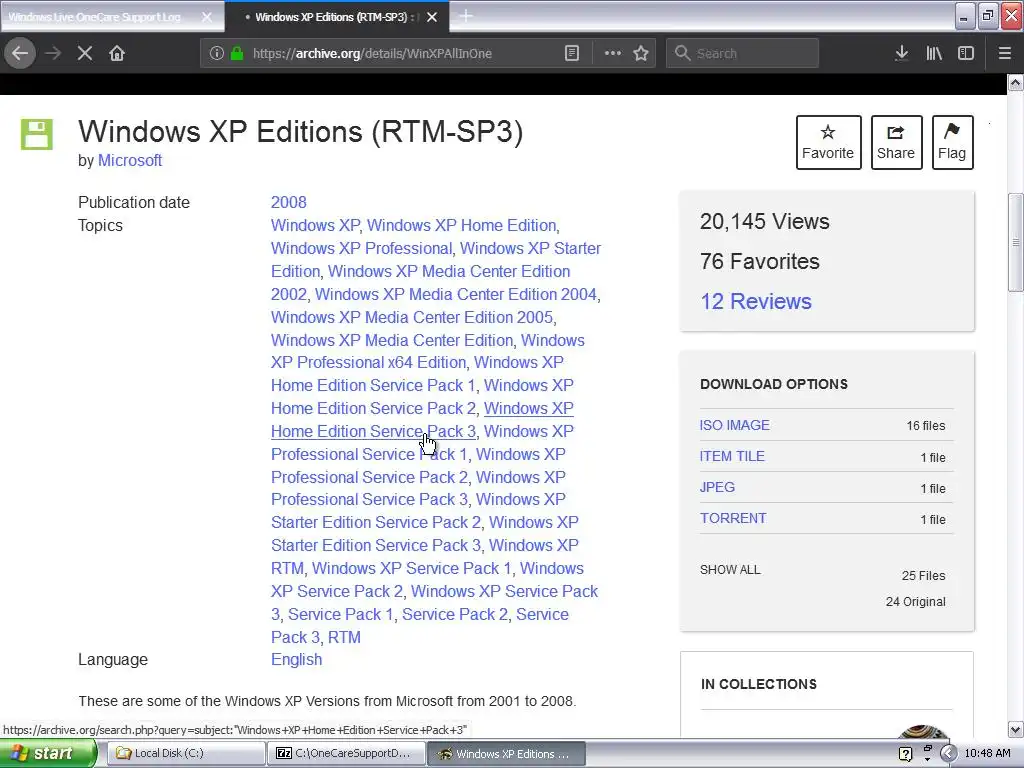
Task: Click the page scrollbar up arrow
Action: pyautogui.click(x=1015, y=83)
